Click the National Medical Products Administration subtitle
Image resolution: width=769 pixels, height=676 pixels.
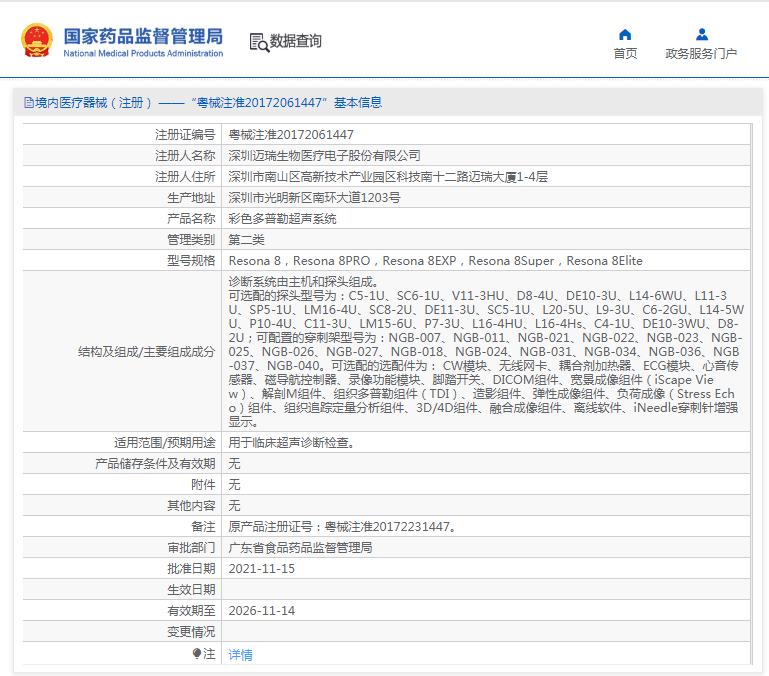[x=143, y=53]
